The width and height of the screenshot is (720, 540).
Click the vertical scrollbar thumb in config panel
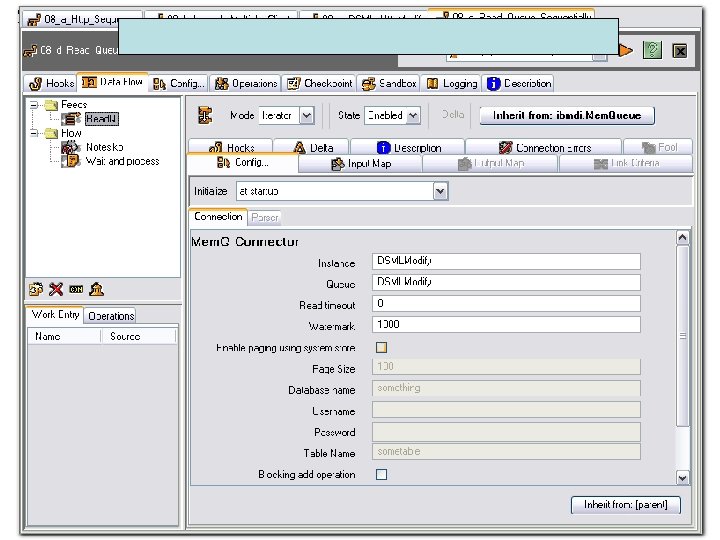682,336
